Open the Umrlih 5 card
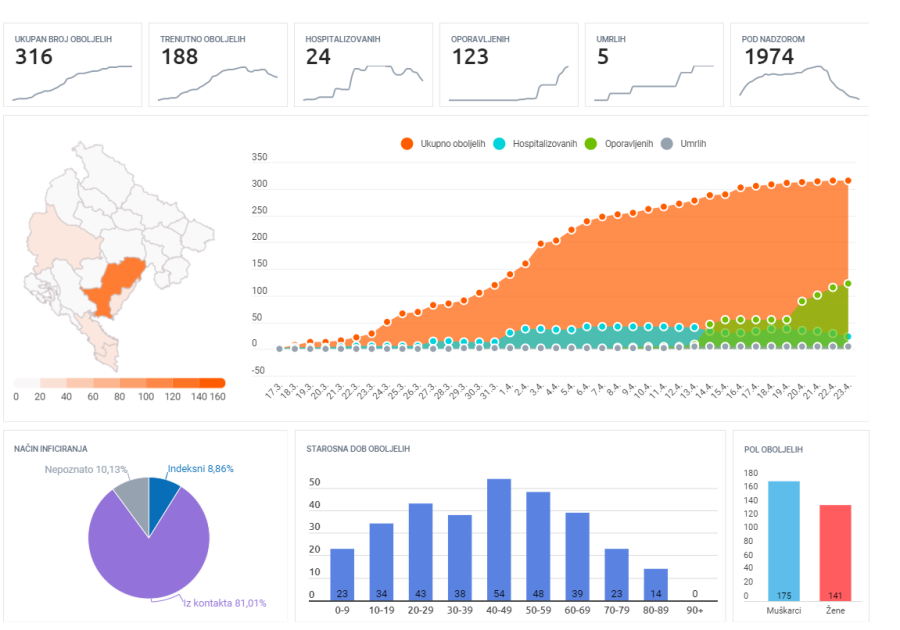The width and height of the screenshot is (900, 630). 654,65
